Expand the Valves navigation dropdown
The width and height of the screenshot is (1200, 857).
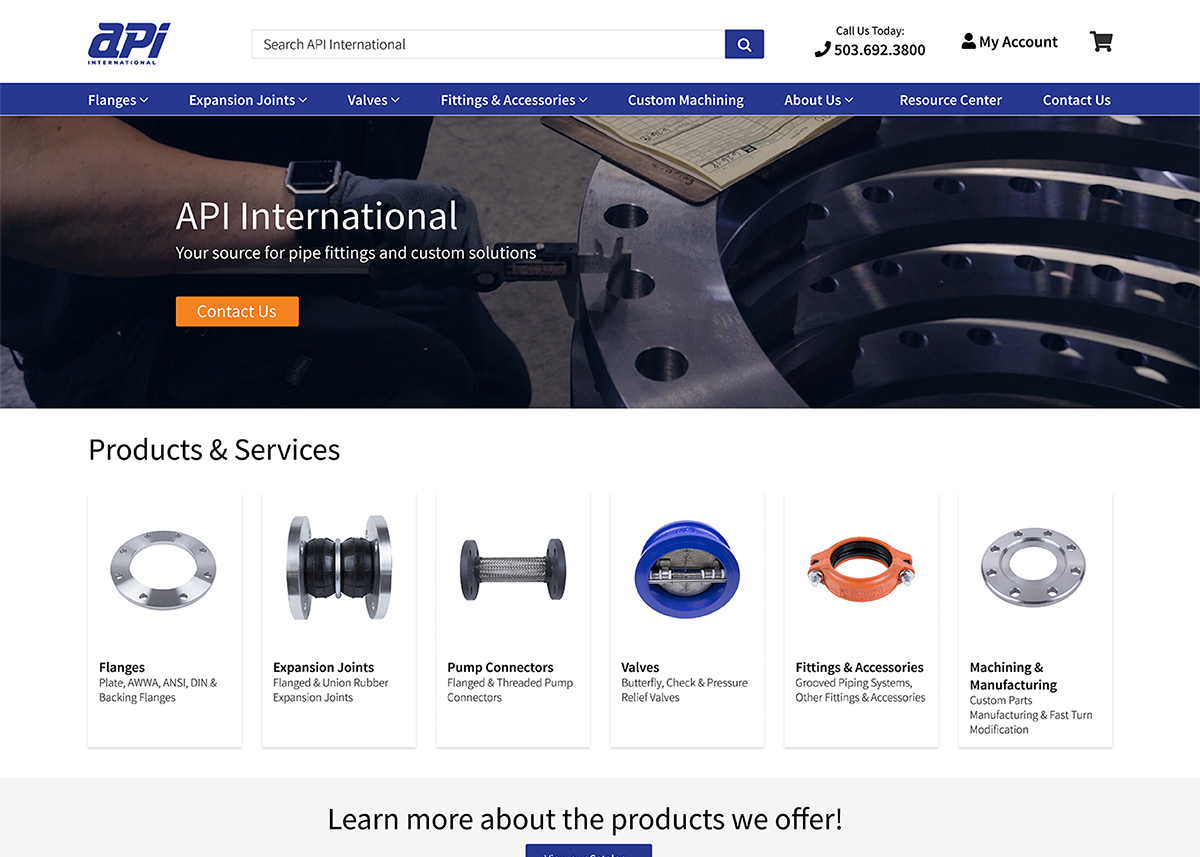(372, 99)
